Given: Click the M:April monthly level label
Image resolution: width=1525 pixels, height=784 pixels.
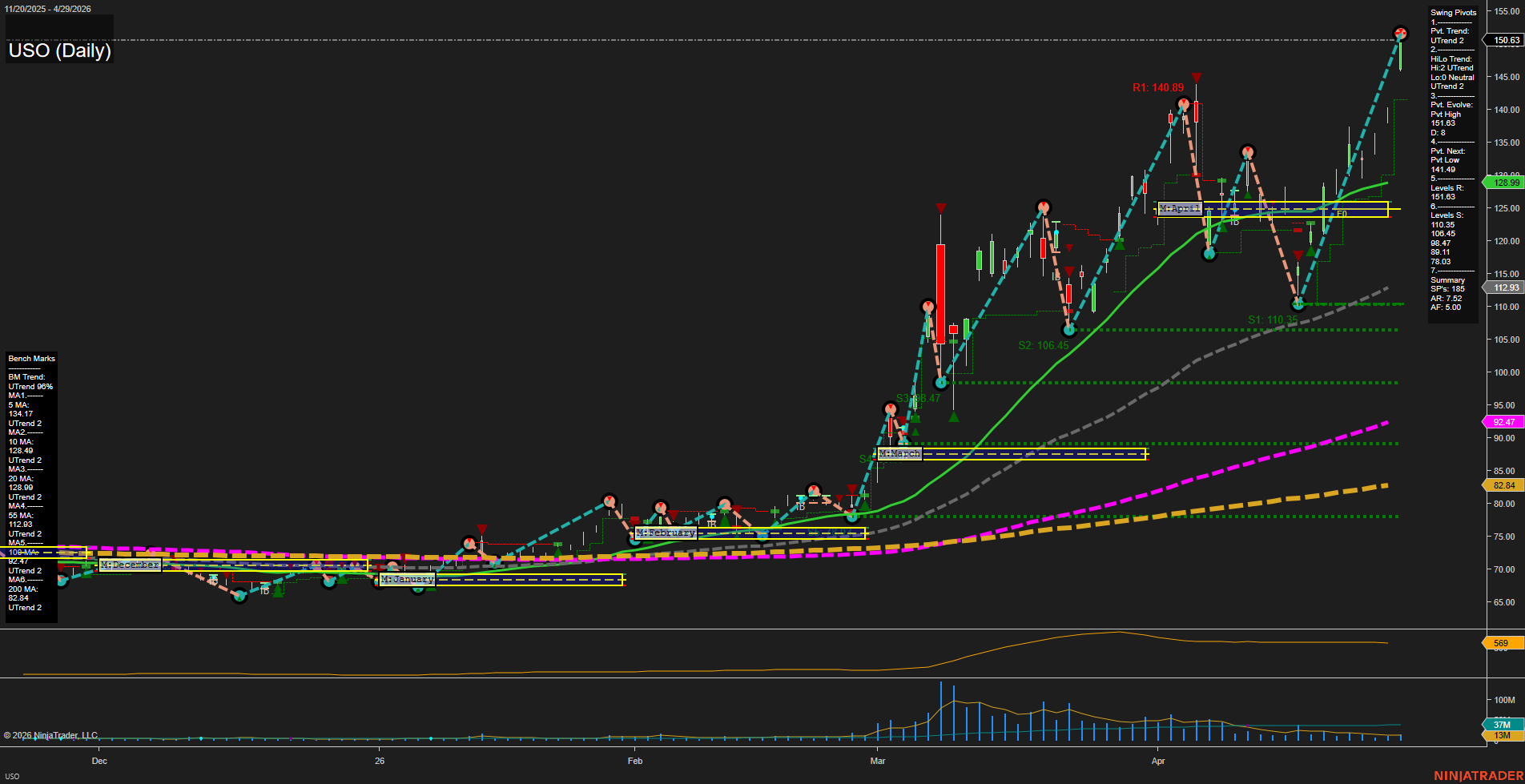Looking at the screenshot, I should pos(1180,209).
